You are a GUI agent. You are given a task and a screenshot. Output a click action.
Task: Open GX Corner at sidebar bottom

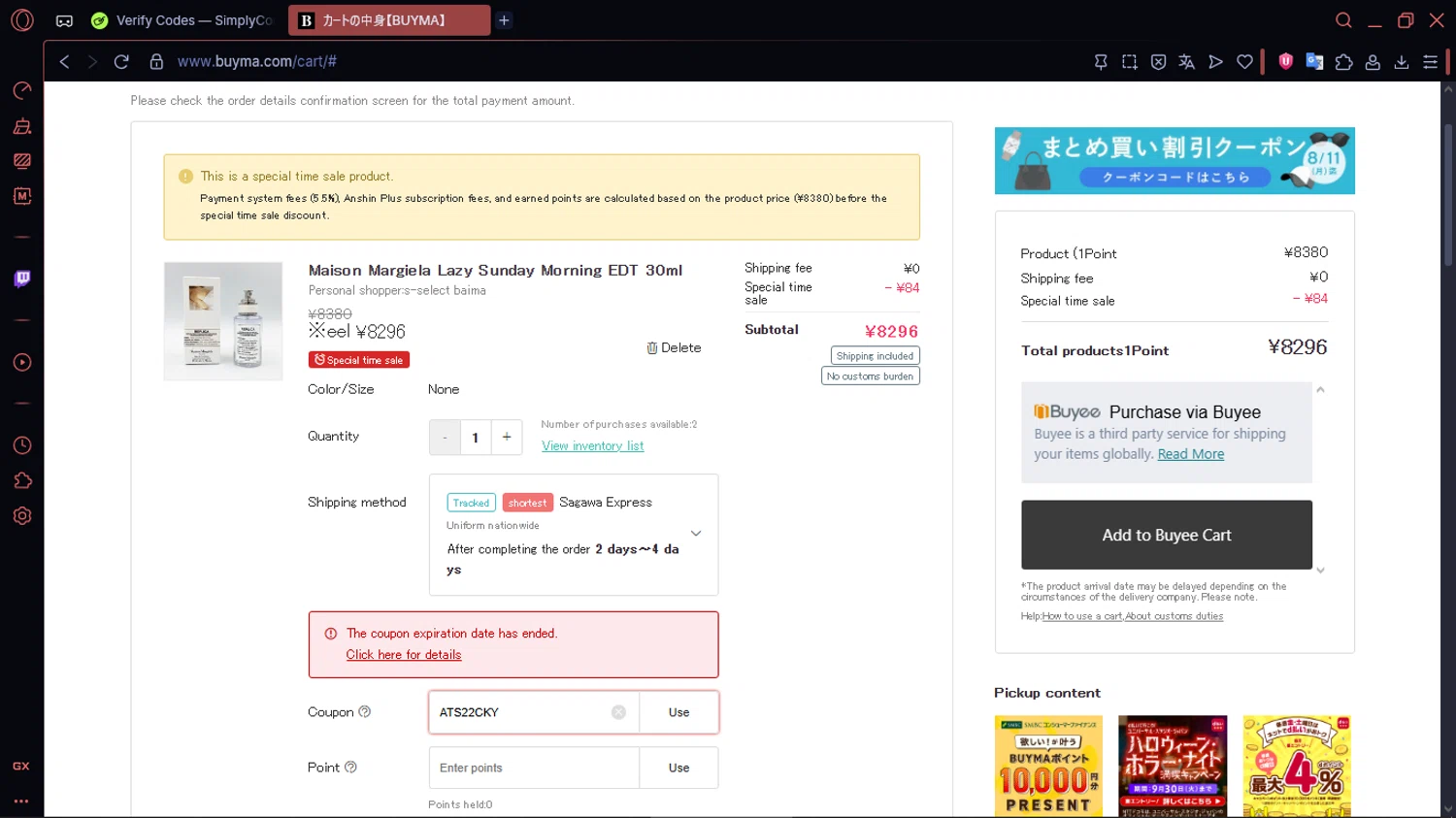pyautogui.click(x=21, y=767)
